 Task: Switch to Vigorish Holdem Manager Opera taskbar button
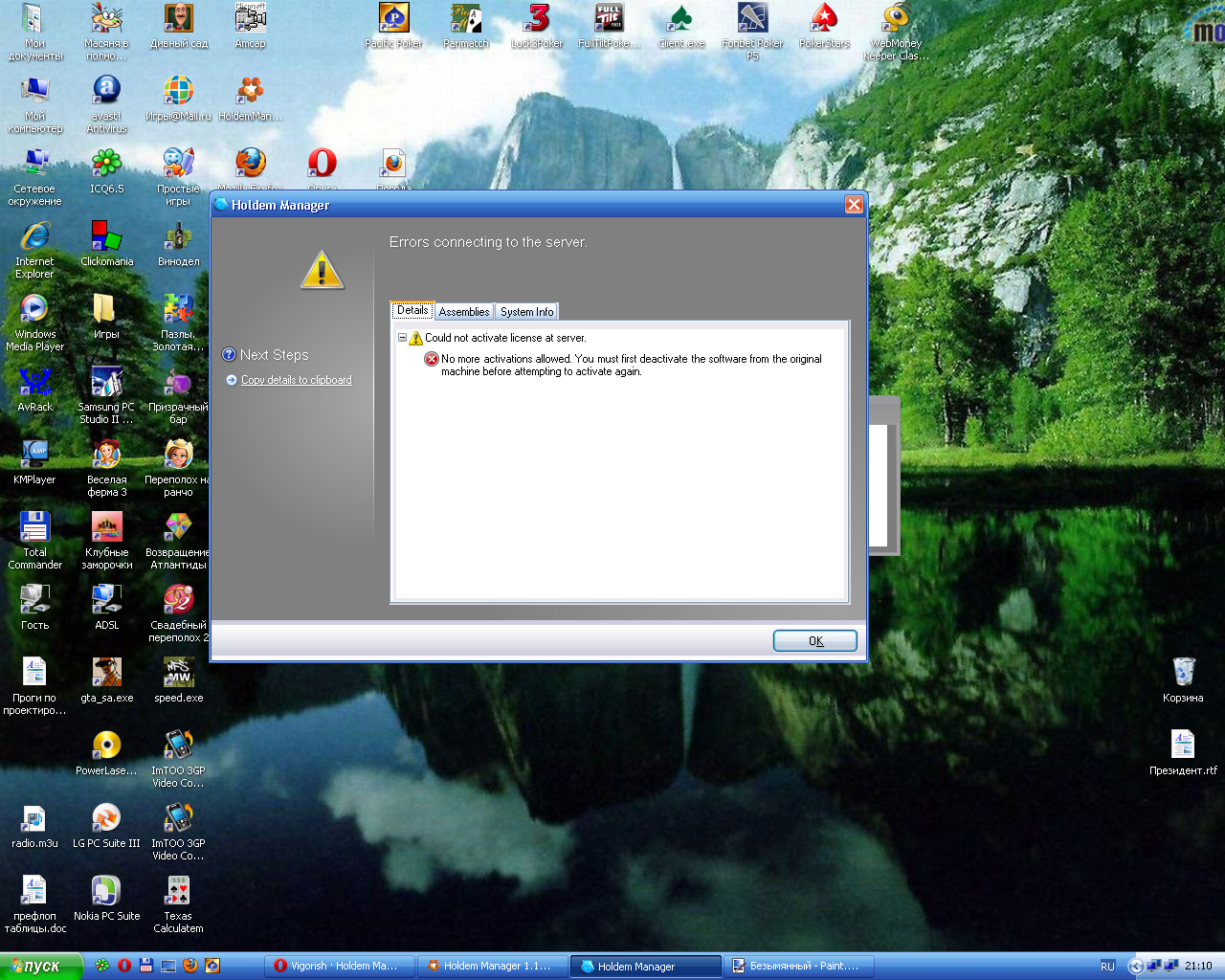coord(342,966)
